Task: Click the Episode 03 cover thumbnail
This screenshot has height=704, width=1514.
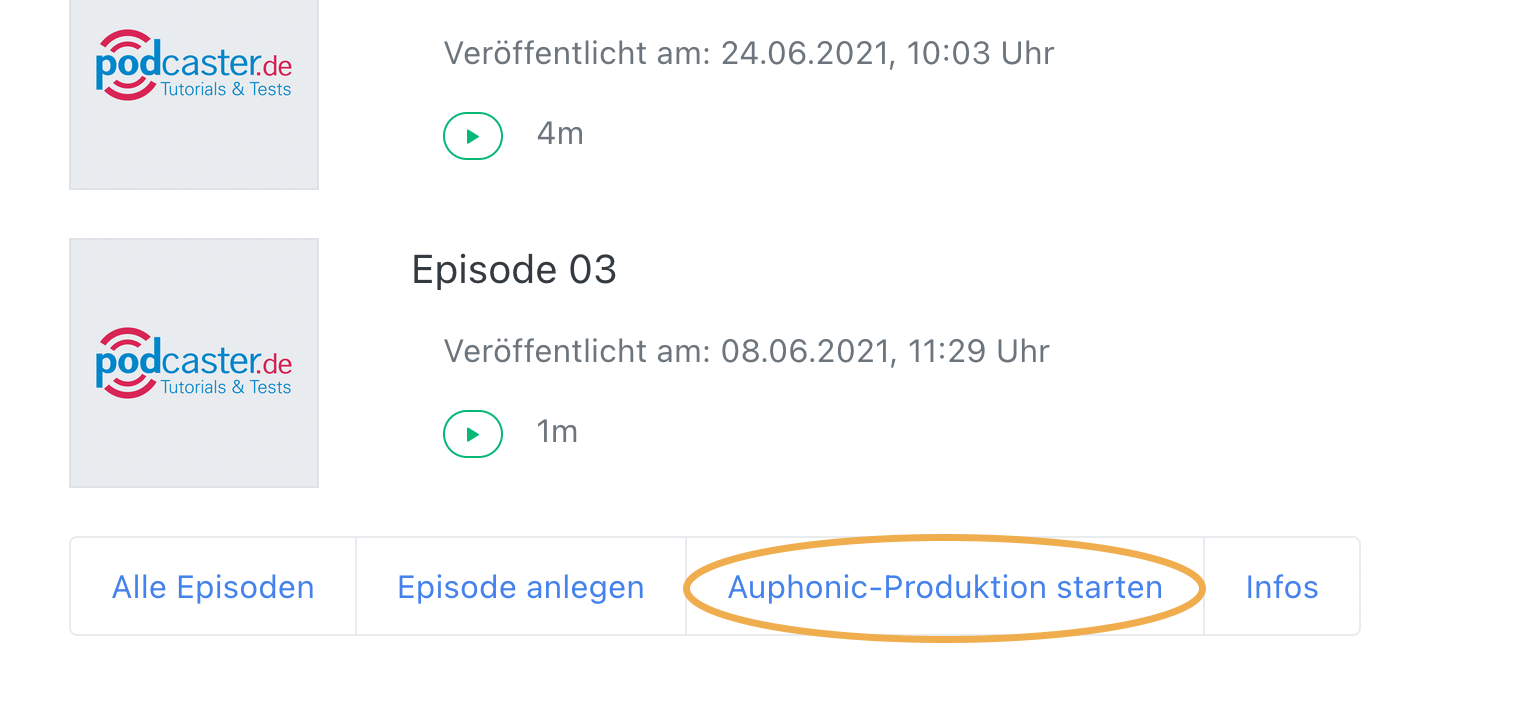Action: click(194, 363)
